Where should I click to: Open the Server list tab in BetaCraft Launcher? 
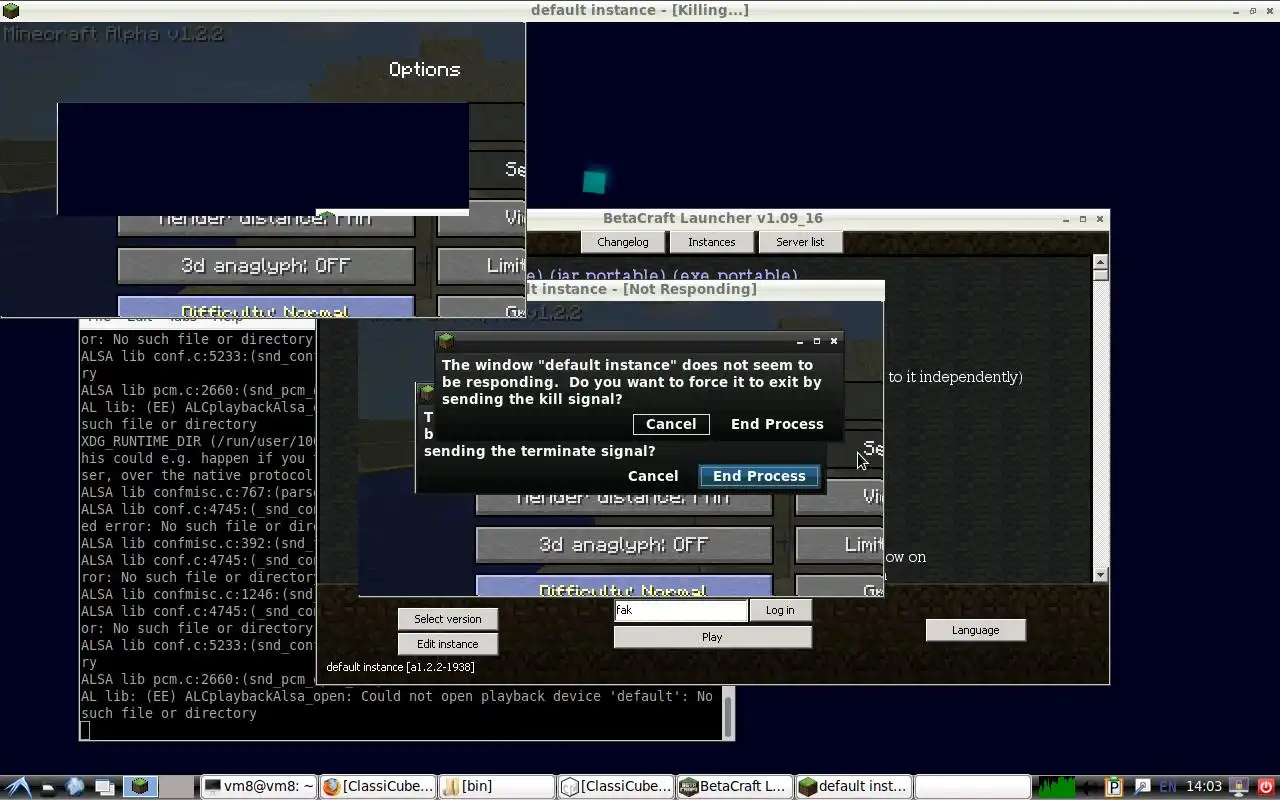[x=800, y=242]
